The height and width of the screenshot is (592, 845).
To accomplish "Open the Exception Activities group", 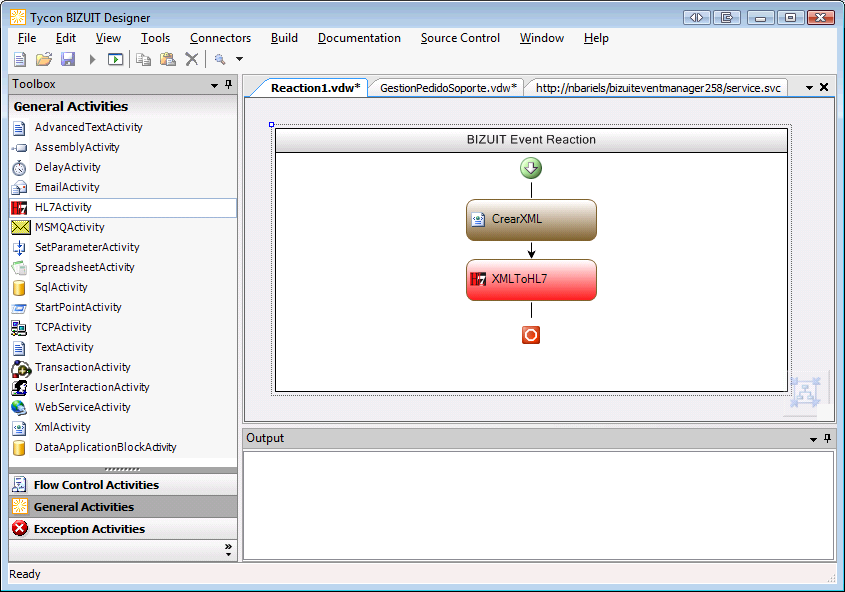I will click(123, 529).
